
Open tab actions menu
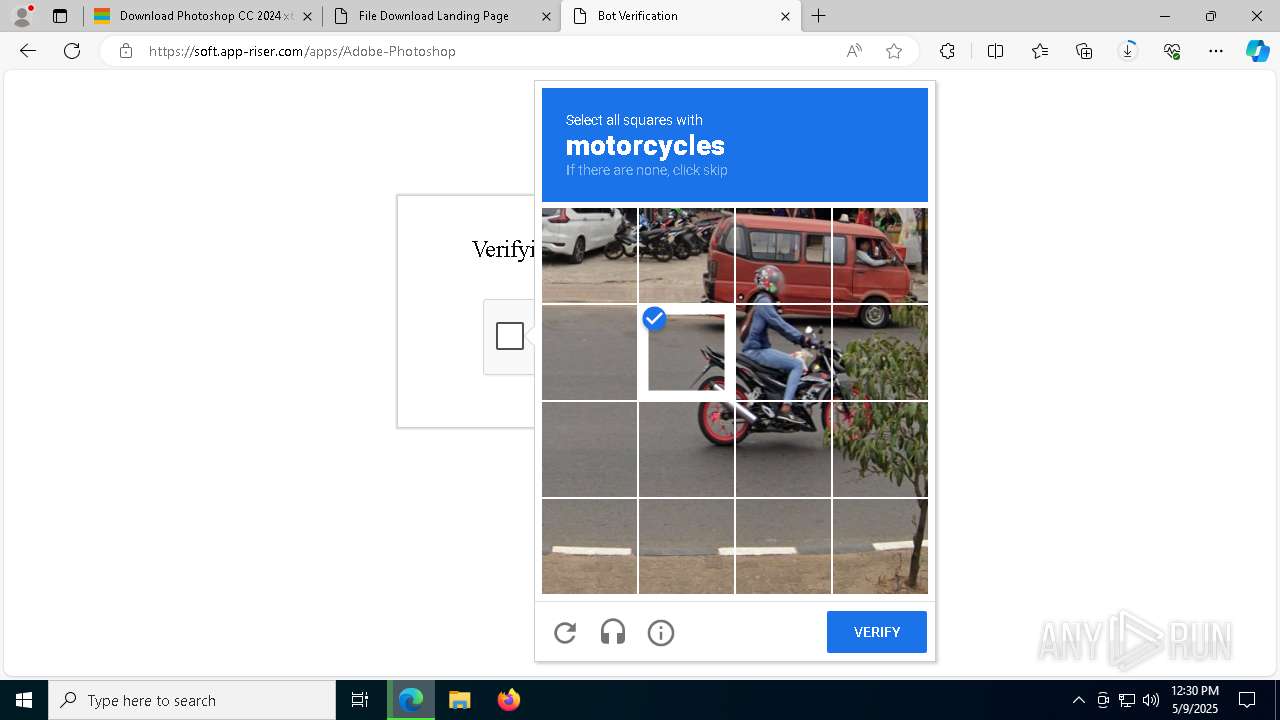[x=60, y=16]
